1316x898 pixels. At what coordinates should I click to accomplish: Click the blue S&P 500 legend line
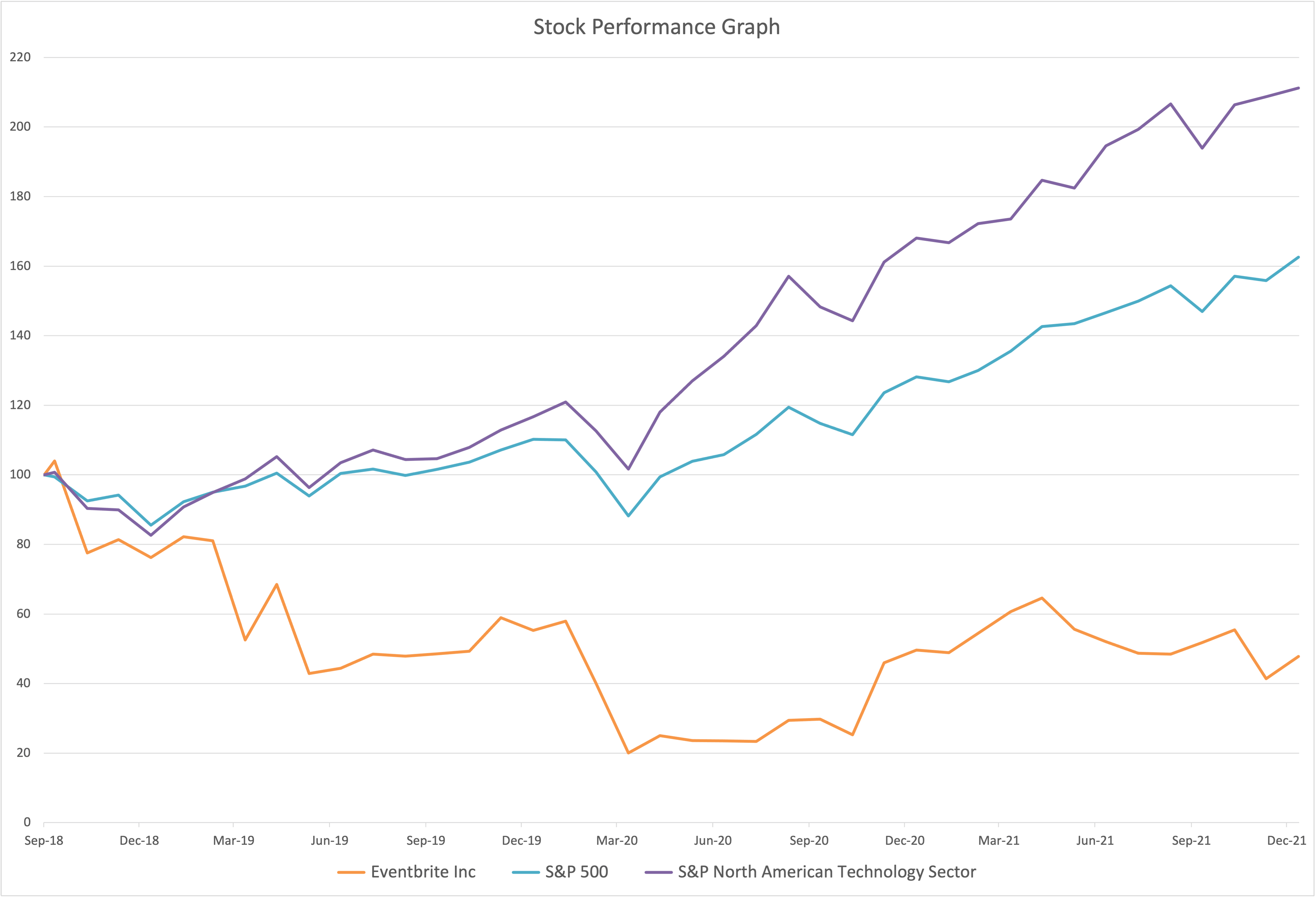(525, 872)
